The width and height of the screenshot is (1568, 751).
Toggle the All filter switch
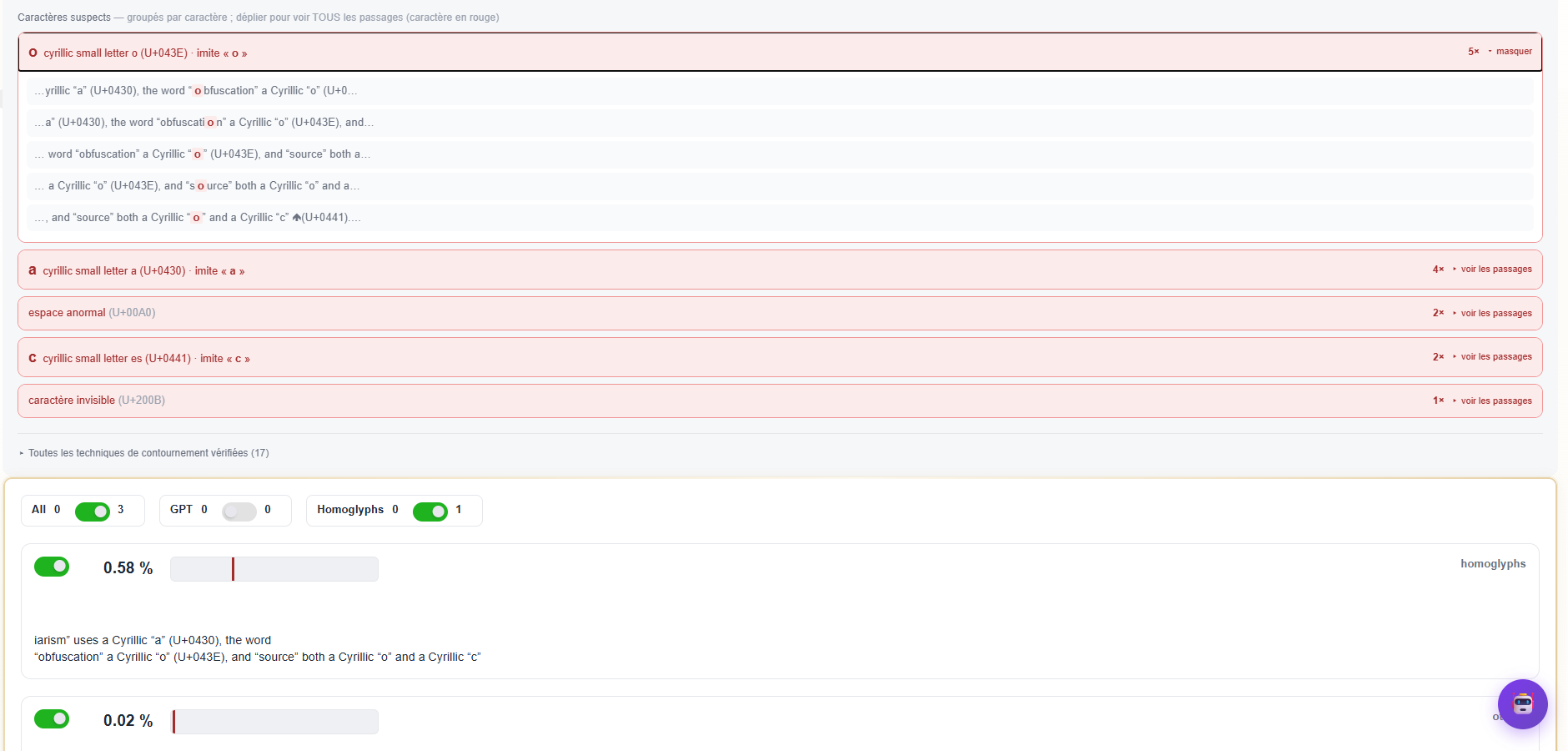pos(93,512)
